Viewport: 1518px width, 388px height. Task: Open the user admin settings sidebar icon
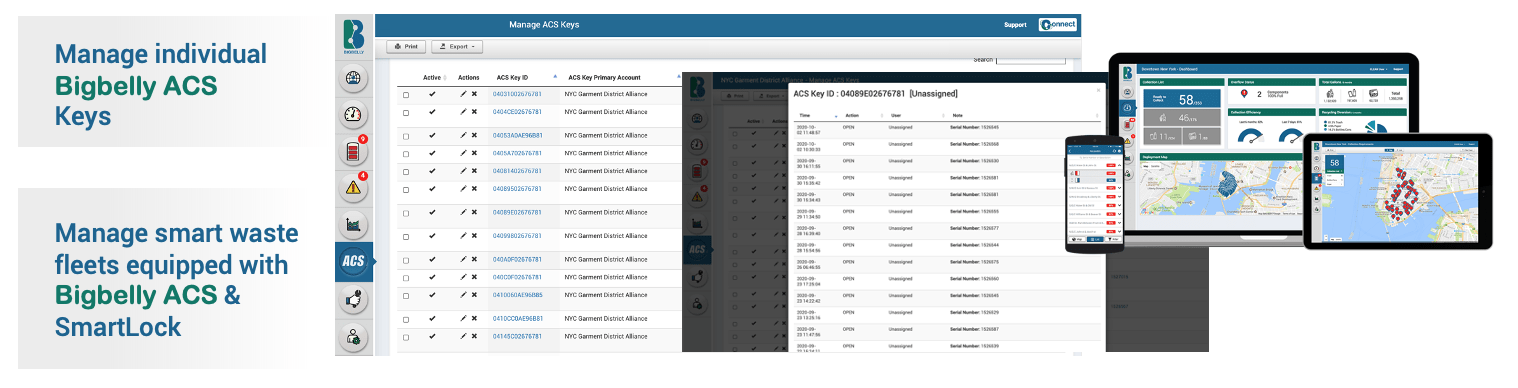click(354, 337)
